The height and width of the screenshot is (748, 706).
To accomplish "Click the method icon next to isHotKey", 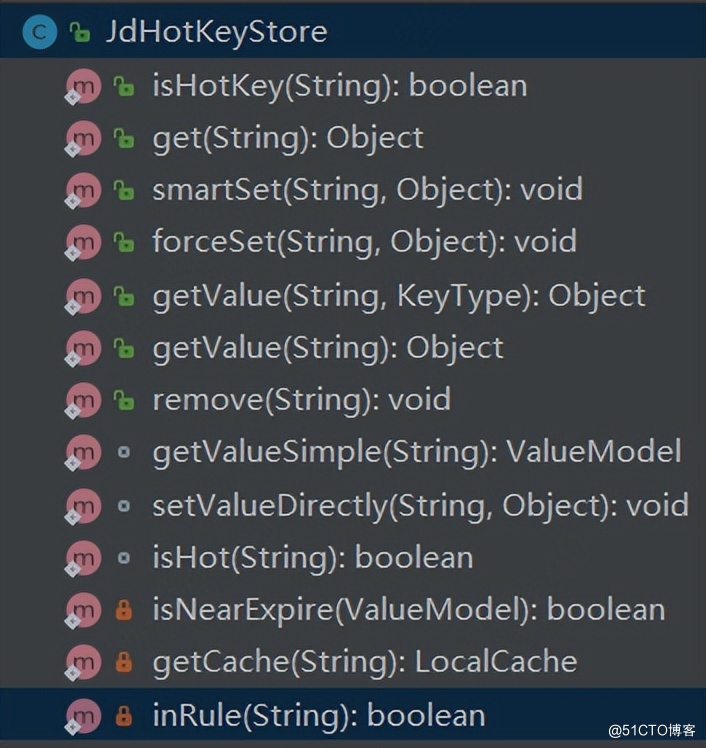I will (x=83, y=86).
